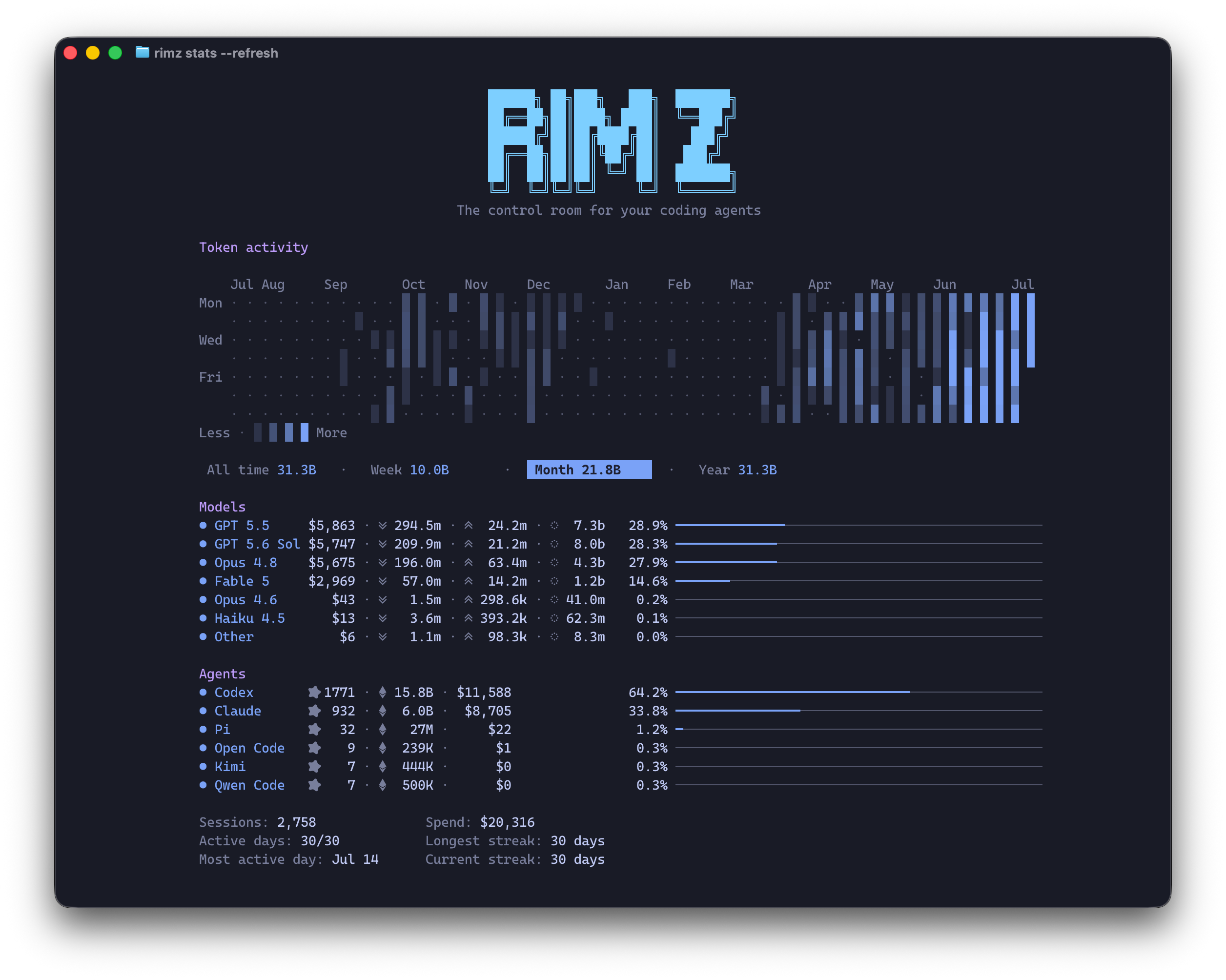Click the upload arrow icon in Fable 5 row
1226x980 pixels.
coord(469,581)
